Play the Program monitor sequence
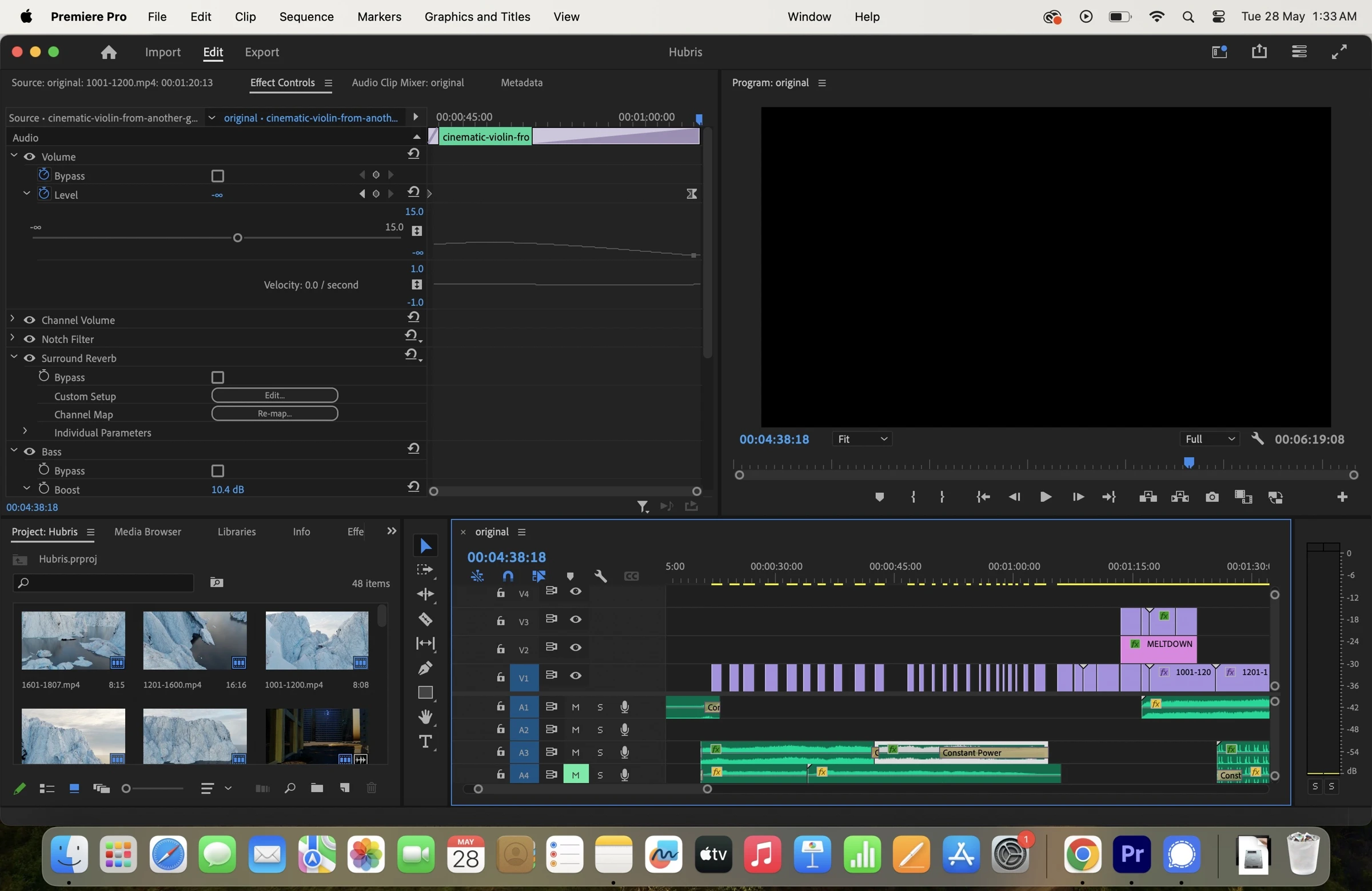This screenshot has width=1372, height=891. (1045, 497)
